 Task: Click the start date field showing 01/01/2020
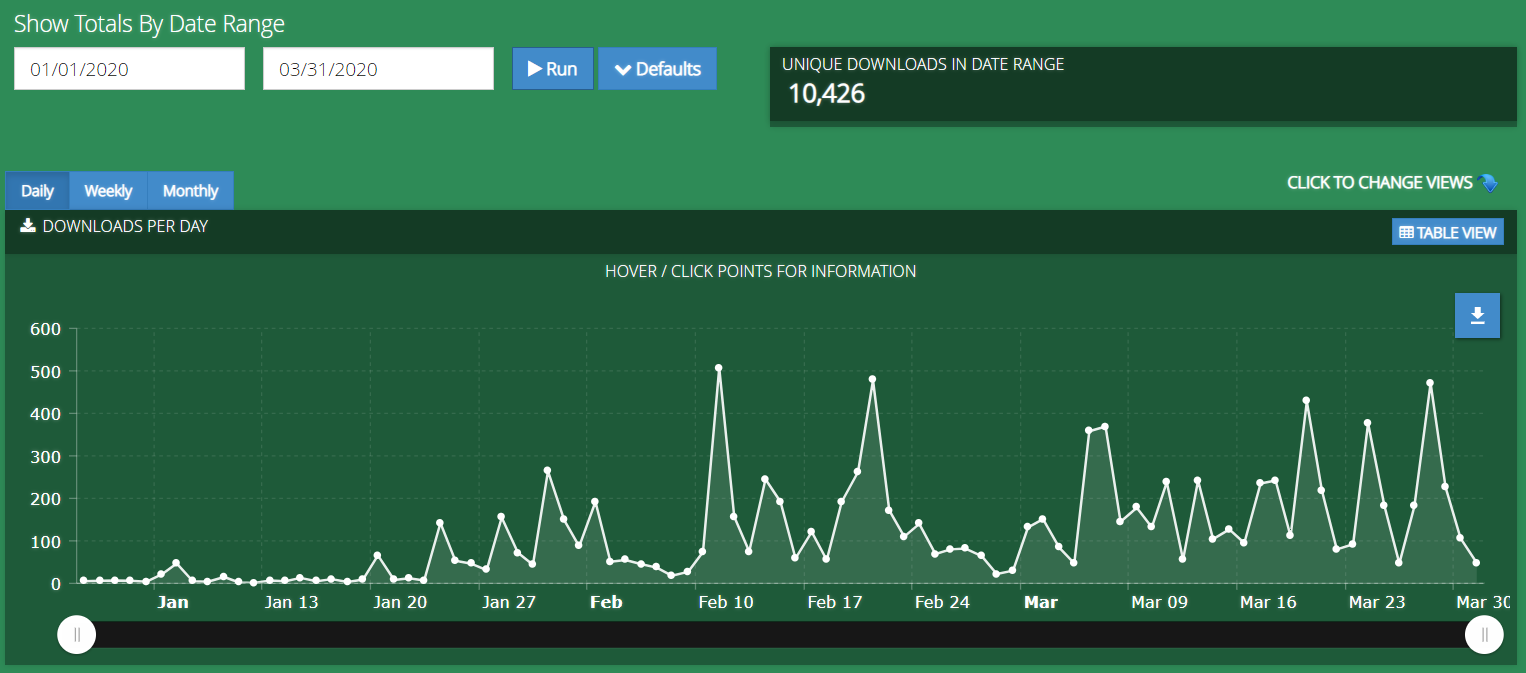[129, 69]
